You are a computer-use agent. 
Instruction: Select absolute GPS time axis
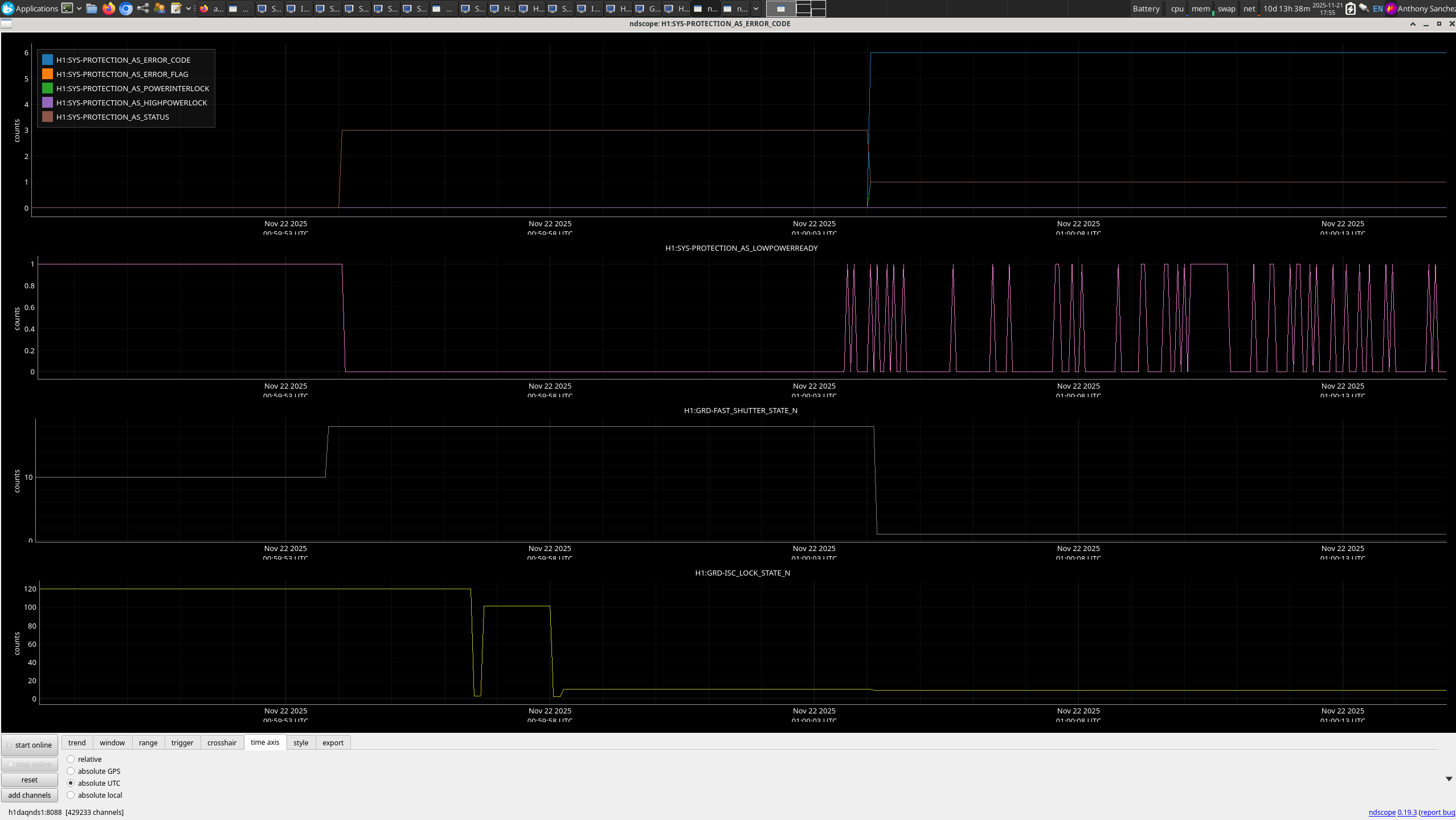coord(71,771)
